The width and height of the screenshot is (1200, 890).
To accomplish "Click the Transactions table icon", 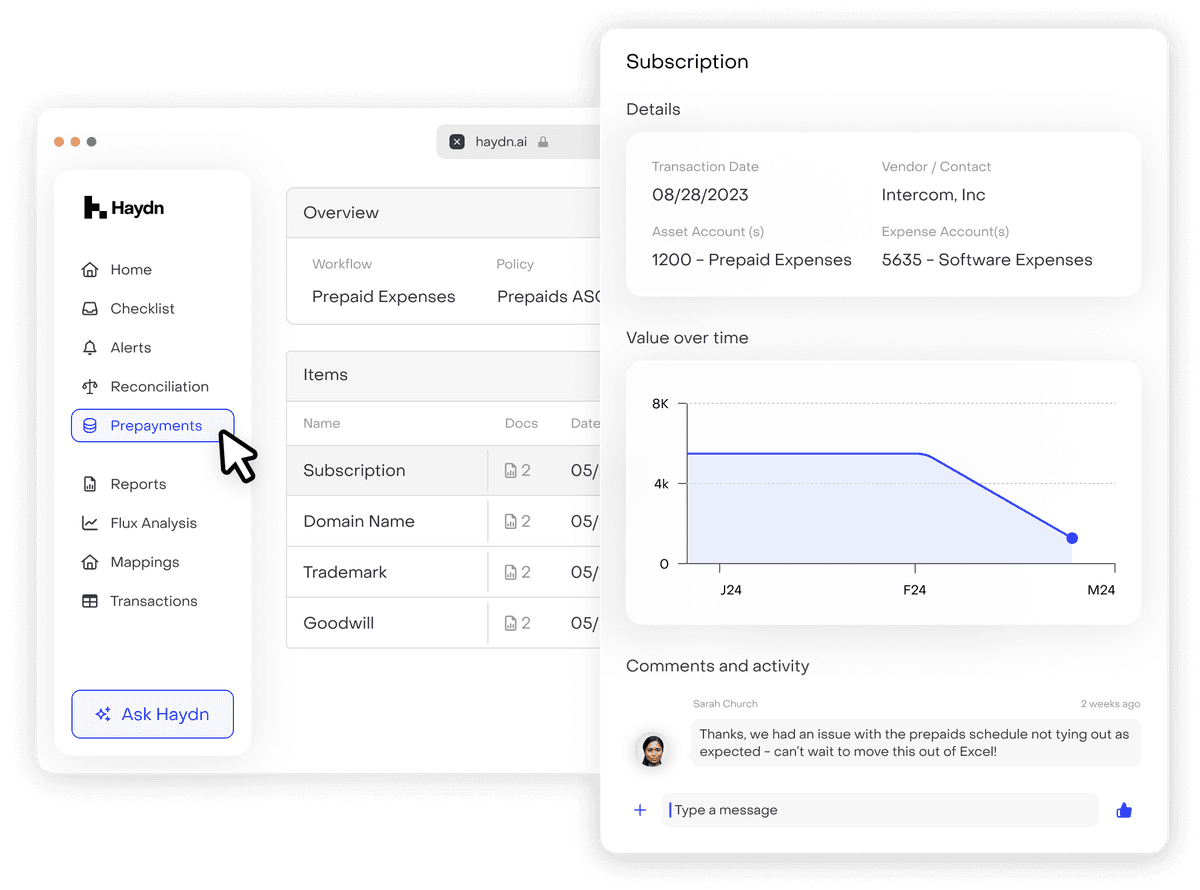I will click(x=90, y=602).
